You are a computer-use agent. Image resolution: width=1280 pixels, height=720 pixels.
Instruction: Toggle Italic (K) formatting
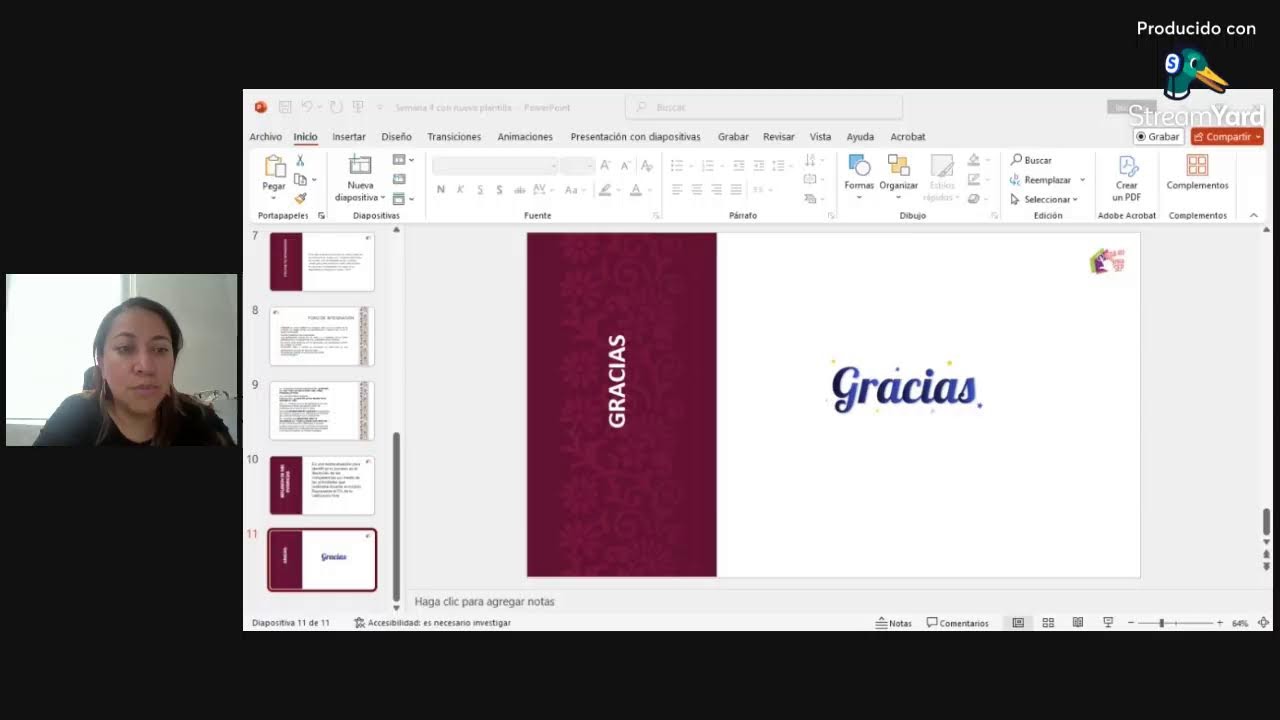[460, 189]
